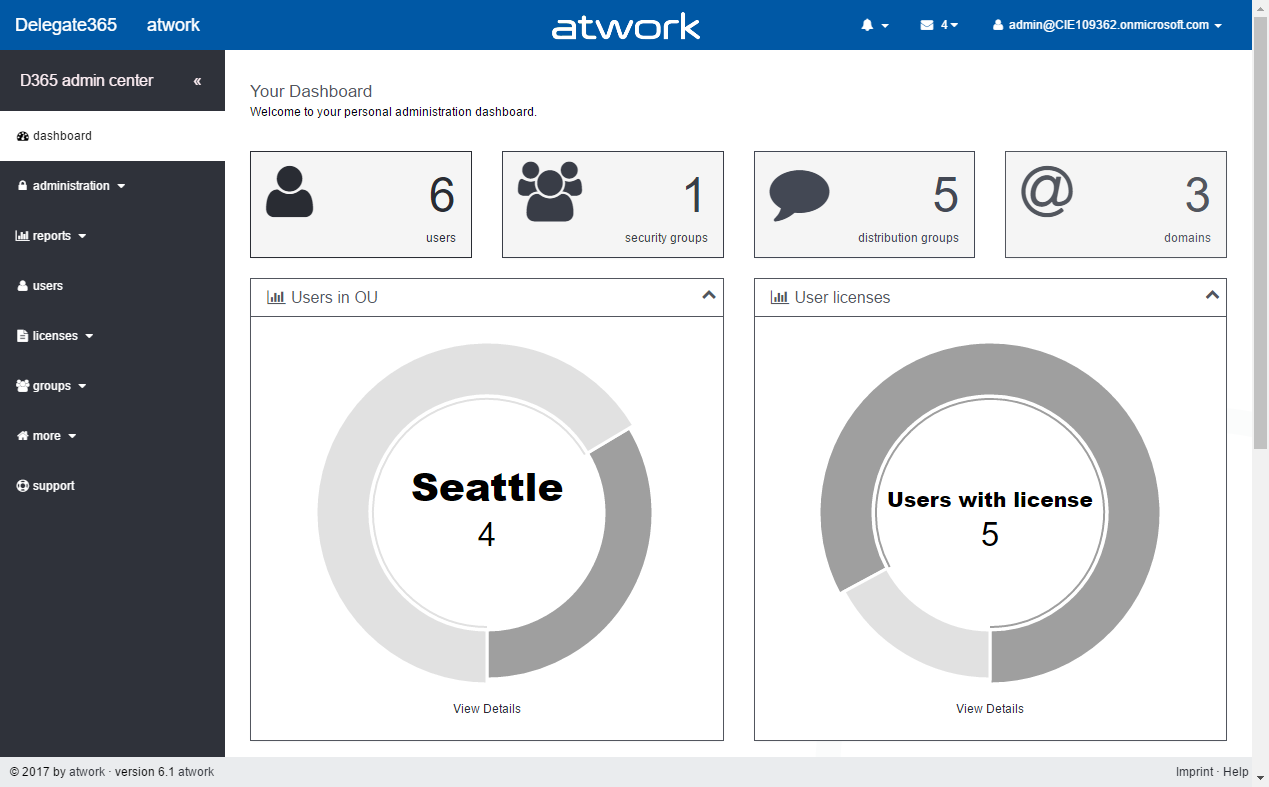
Task: Click the group icon next to groups menu
Action: tap(23, 386)
